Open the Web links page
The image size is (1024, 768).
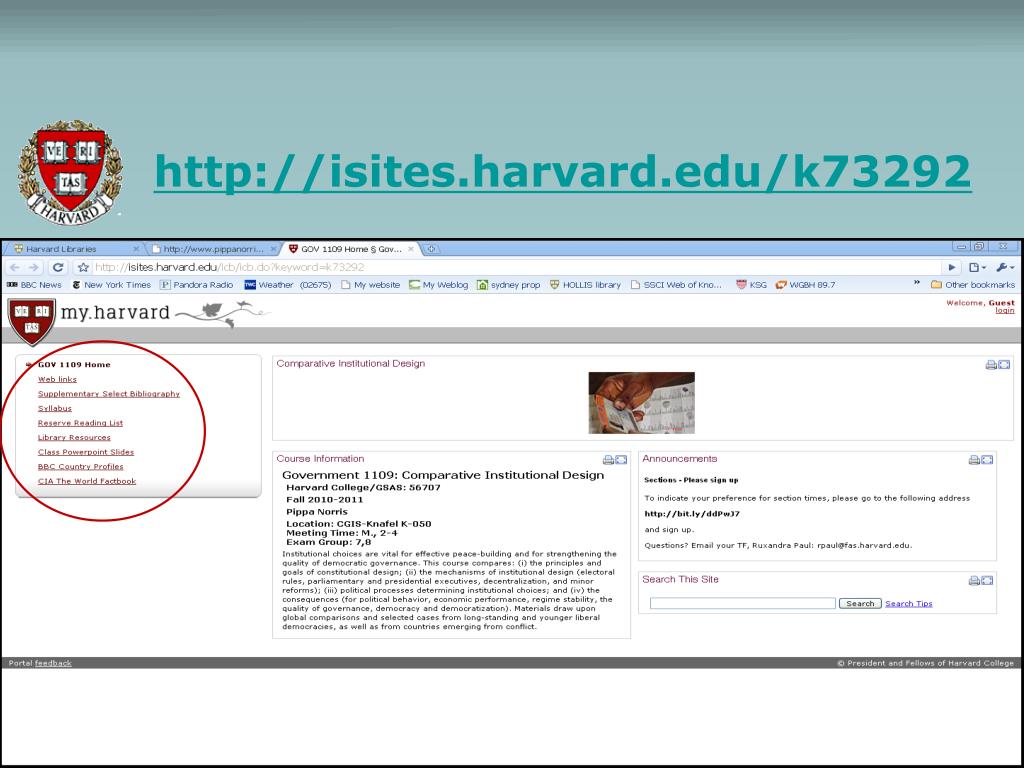tap(57, 379)
